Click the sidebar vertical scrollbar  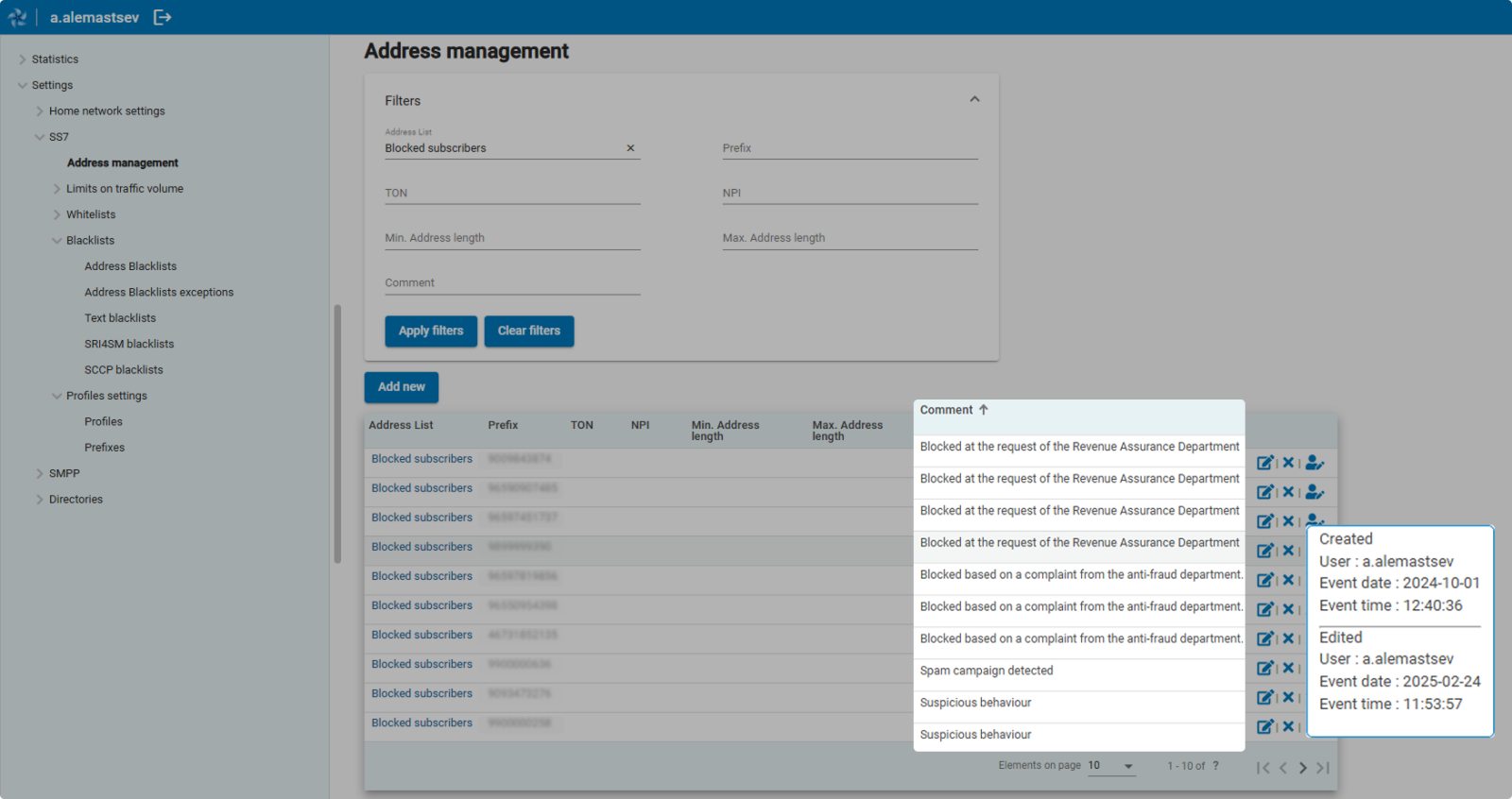(337, 433)
